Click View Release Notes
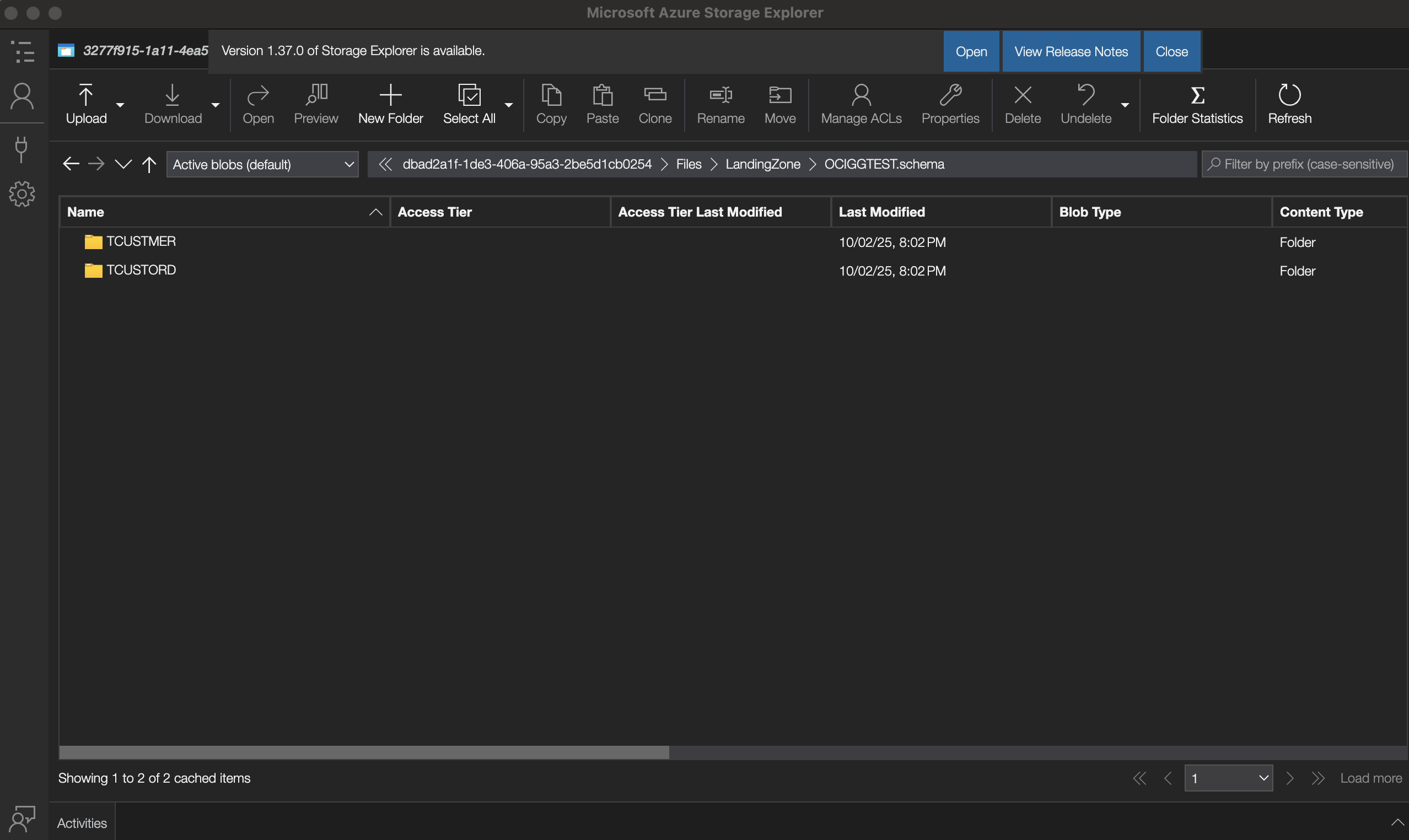Image resolution: width=1409 pixels, height=840 pixels. click(1071, 51)
